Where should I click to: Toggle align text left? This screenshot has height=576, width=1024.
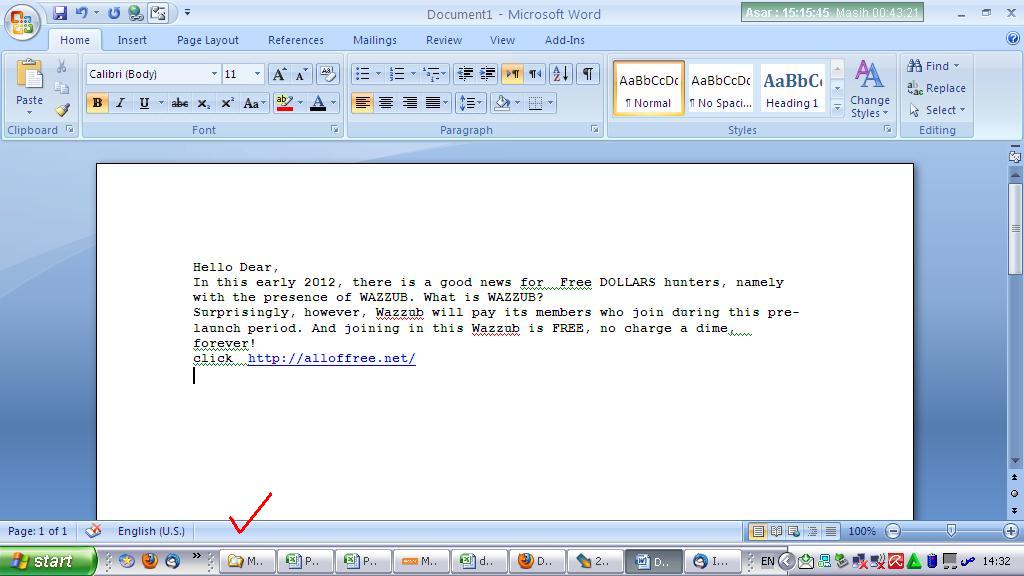point(362,103)
